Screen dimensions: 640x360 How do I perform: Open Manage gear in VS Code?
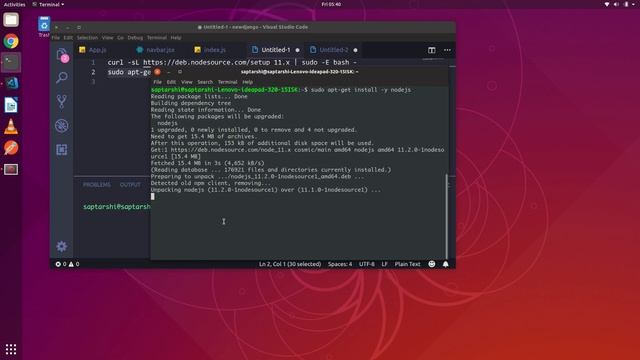(x=62, y=246)
